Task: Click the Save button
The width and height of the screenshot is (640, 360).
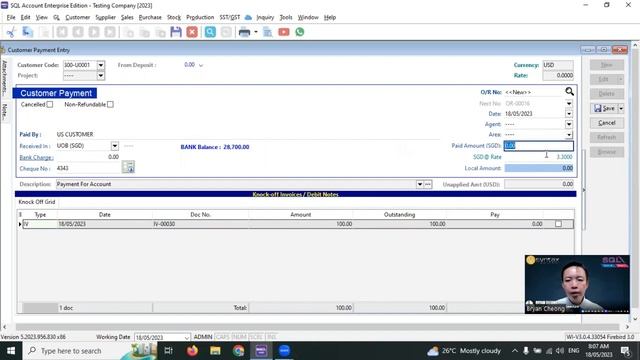Action: tap(604, 108)
